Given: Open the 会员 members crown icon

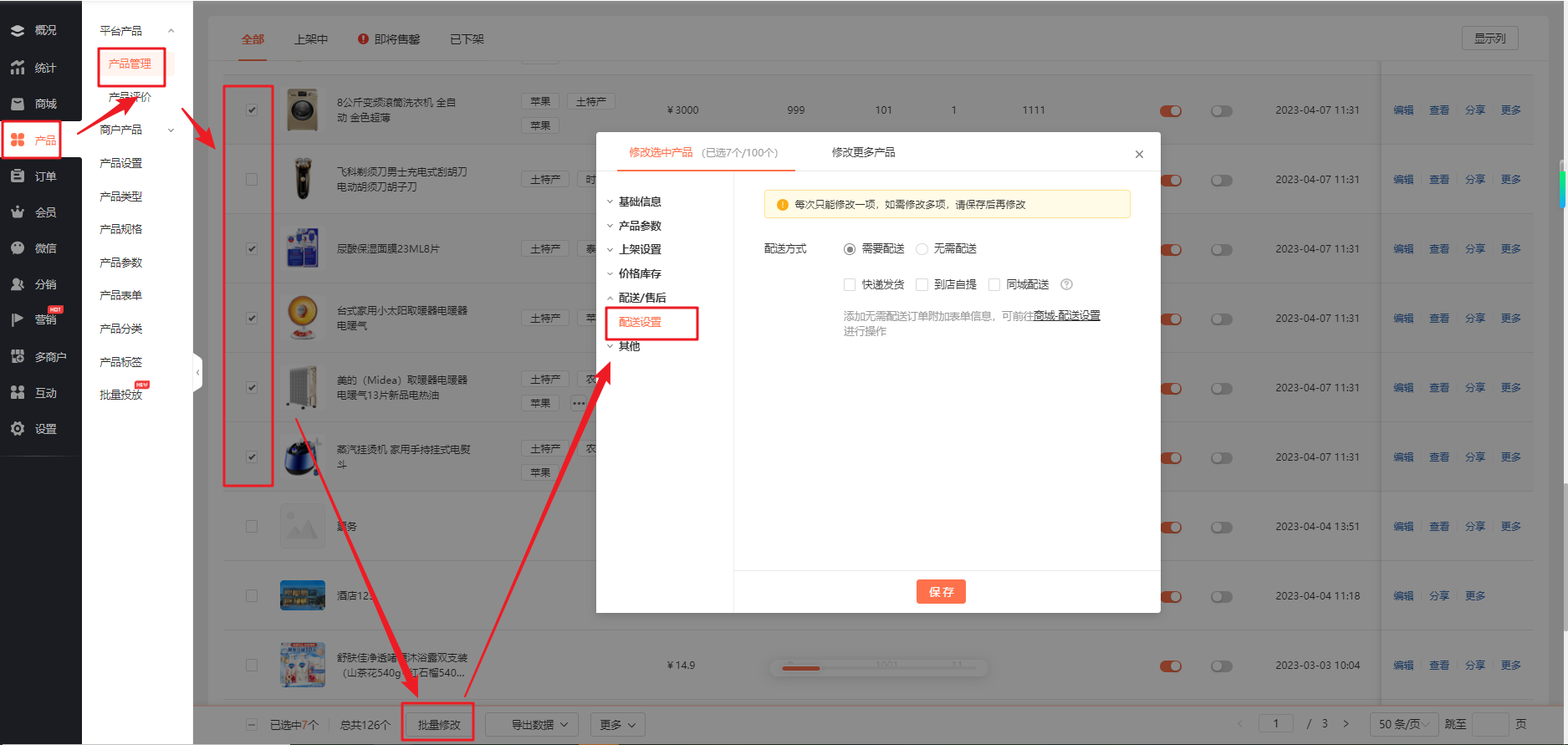Looking at the screenshot, I should point(18,212).
